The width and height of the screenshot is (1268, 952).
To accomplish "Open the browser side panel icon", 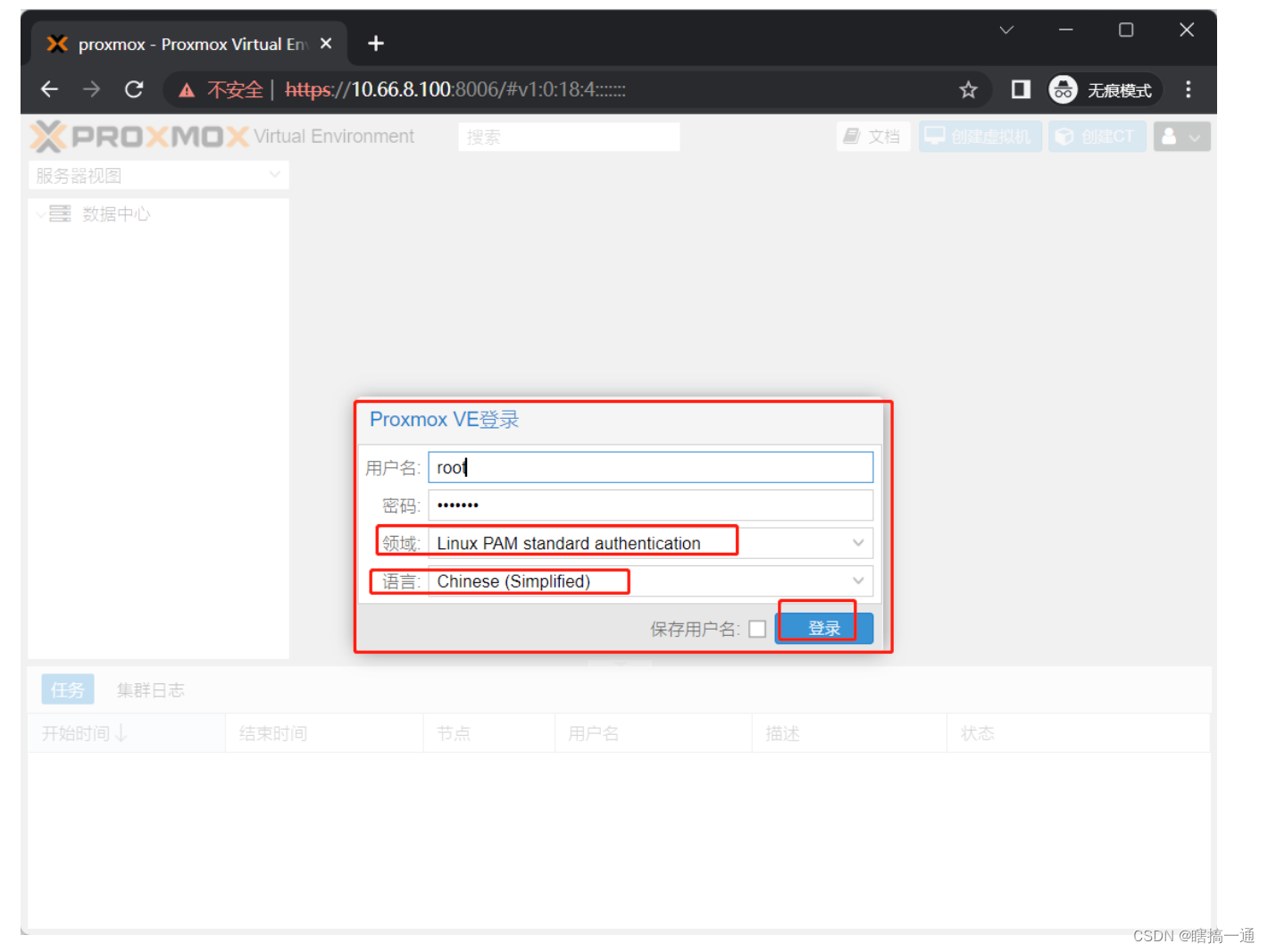I will (x=1020, y=89).
